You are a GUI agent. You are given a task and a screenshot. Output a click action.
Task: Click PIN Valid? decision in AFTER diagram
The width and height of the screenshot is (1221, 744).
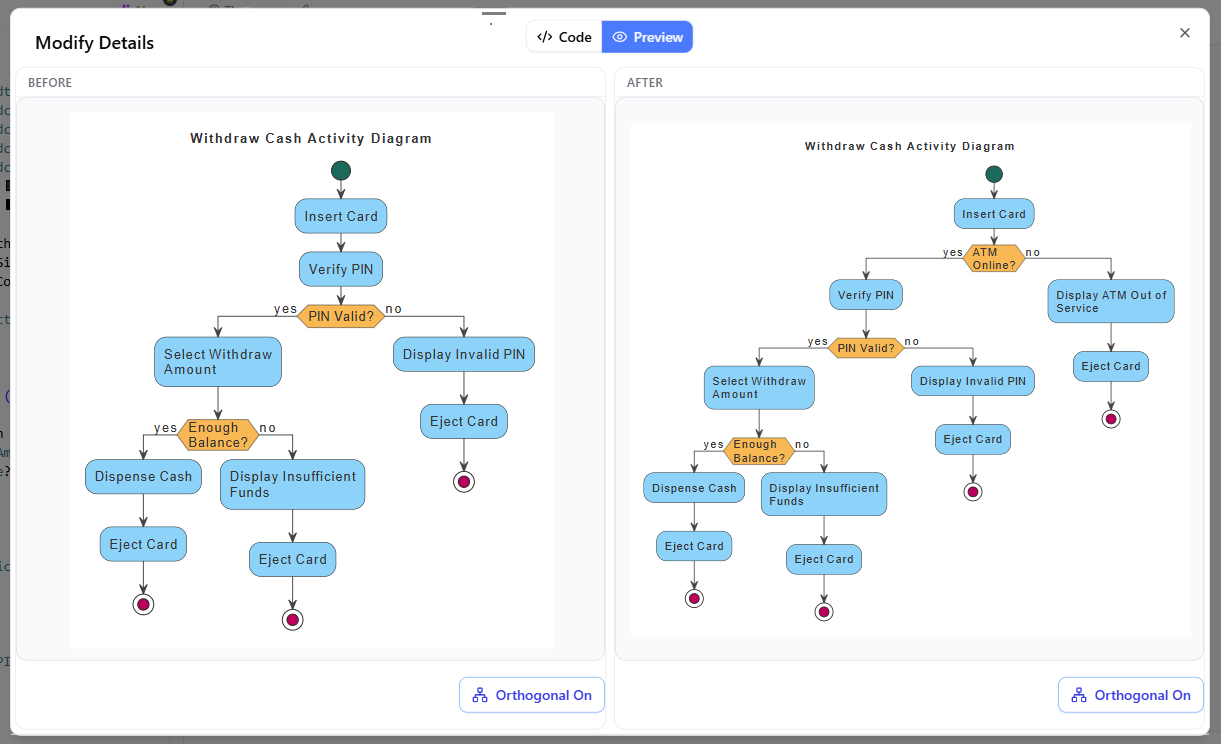coord(866,348)
